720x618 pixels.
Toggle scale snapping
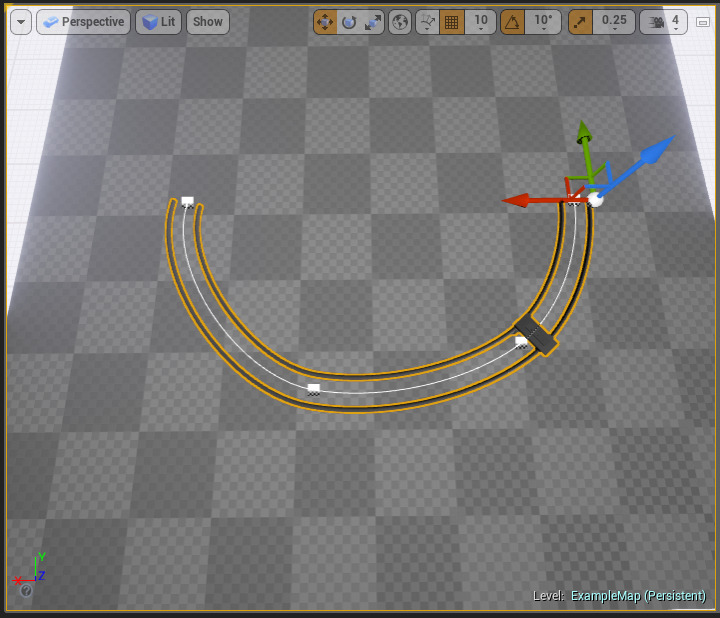pos(580,22)
